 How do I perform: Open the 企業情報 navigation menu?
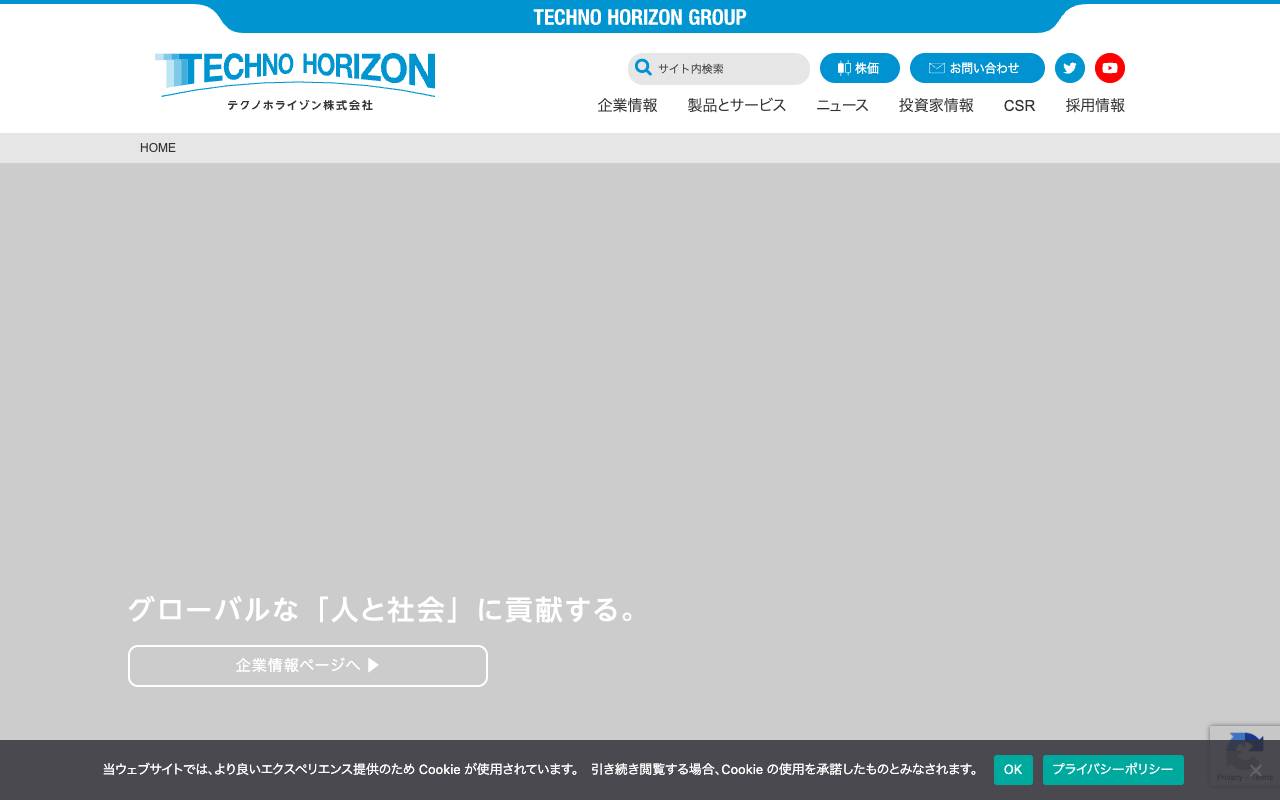[627, 105]
